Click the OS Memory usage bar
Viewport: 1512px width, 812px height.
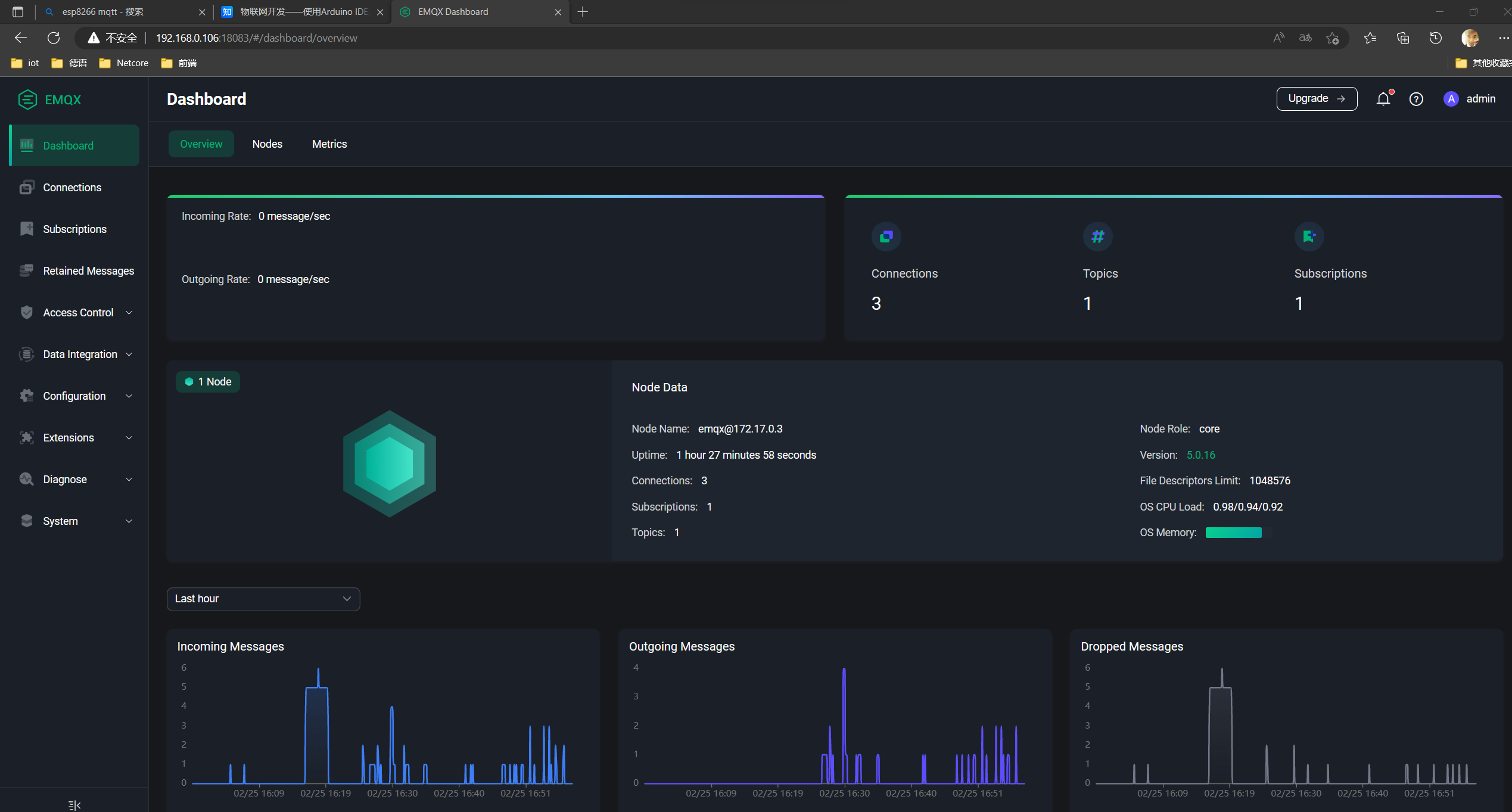(x=1239, y=533)
